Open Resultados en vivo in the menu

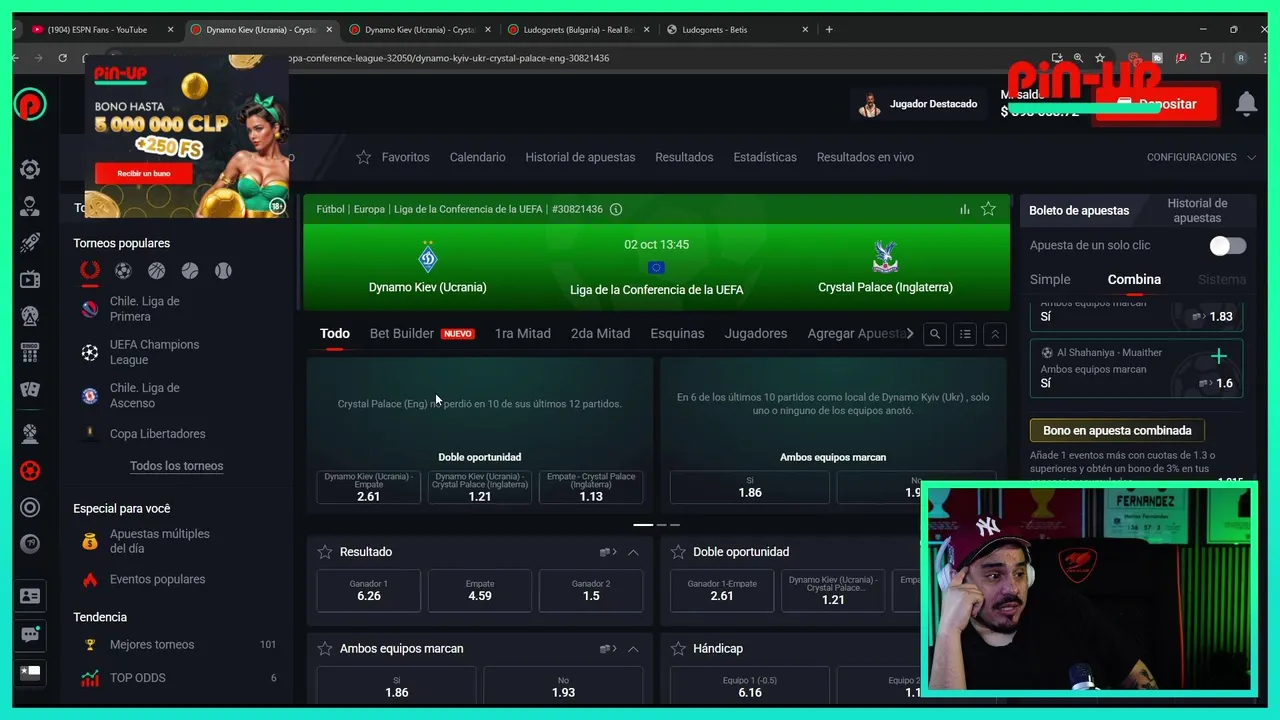tap(865, 157)
